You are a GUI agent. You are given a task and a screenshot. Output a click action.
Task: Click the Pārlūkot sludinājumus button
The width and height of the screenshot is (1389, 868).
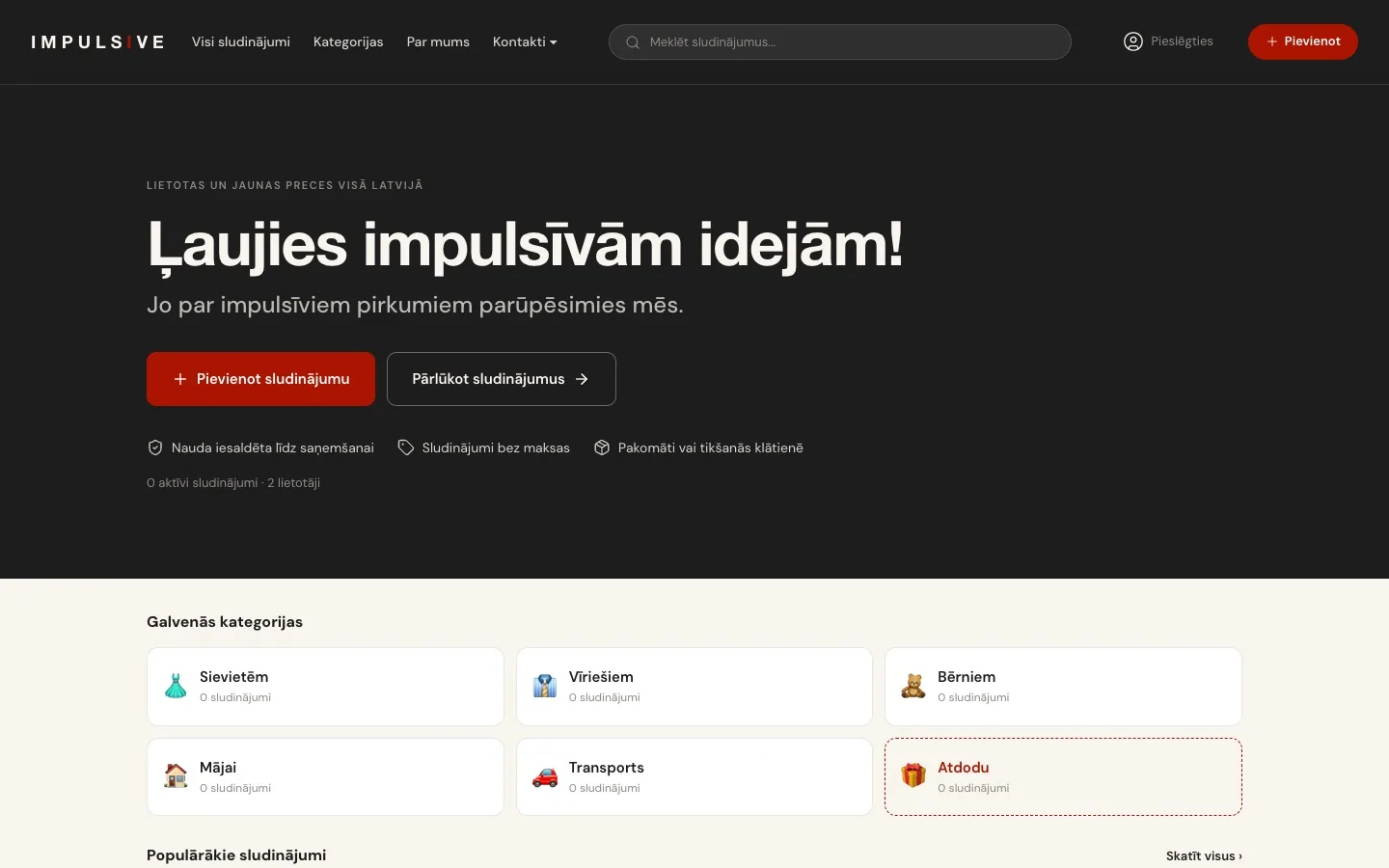coord(502,379)
